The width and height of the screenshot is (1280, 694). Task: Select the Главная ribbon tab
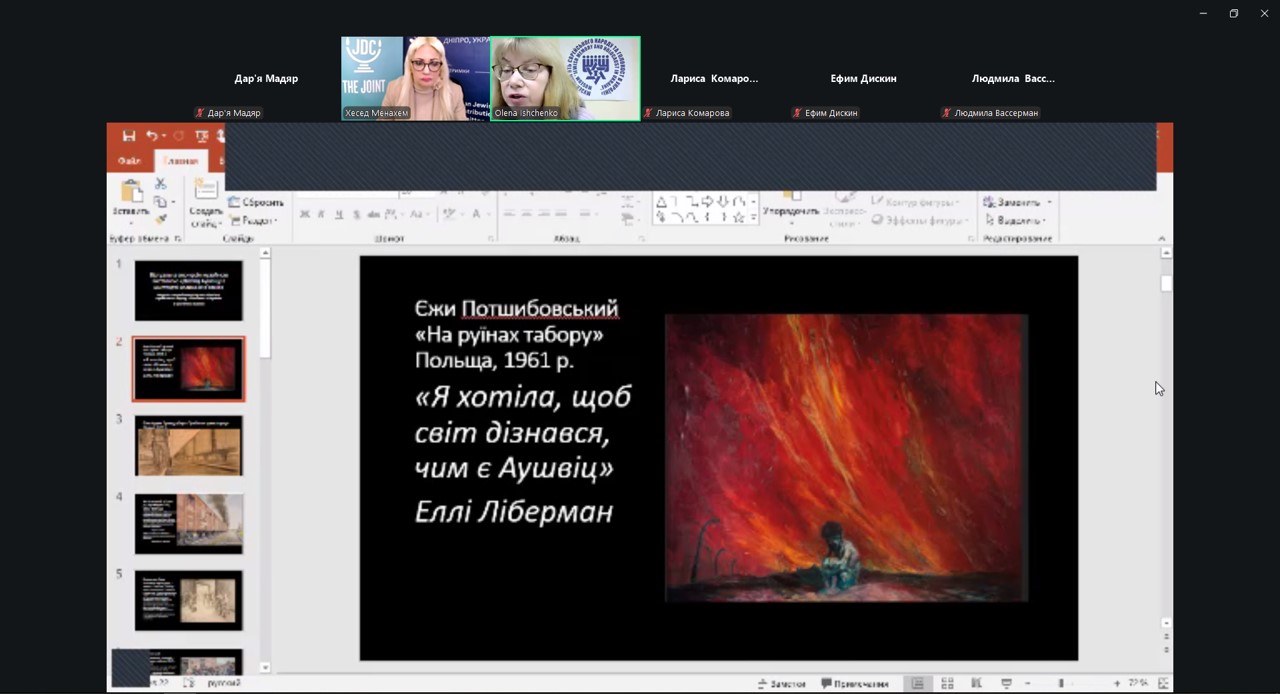tap(181, 161)
